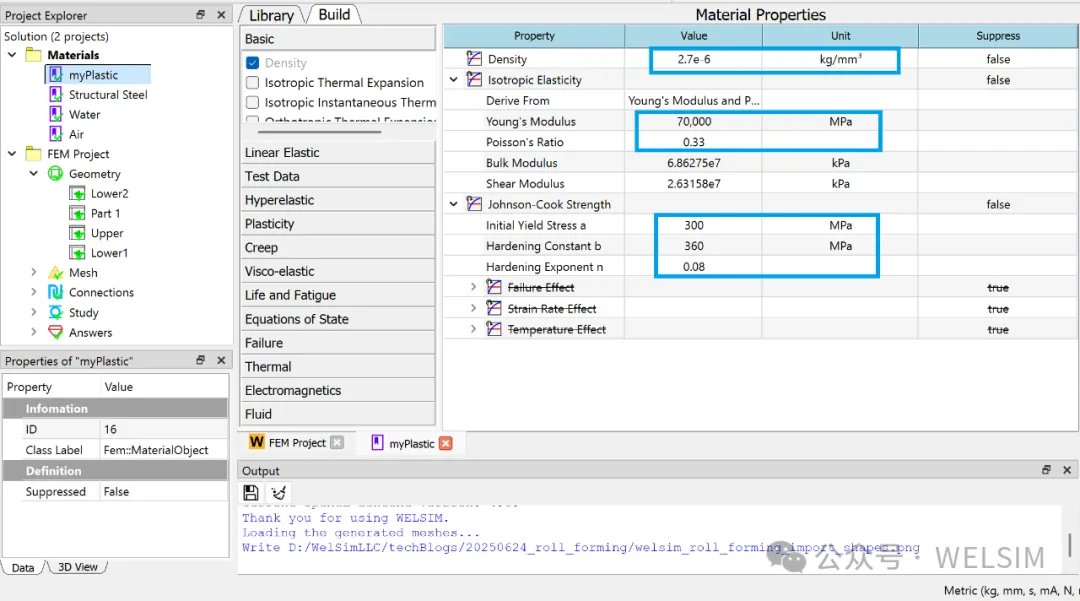The image size is (1080, 601).
Task: Collapse the Materials tree node
Action: (12, 54)
